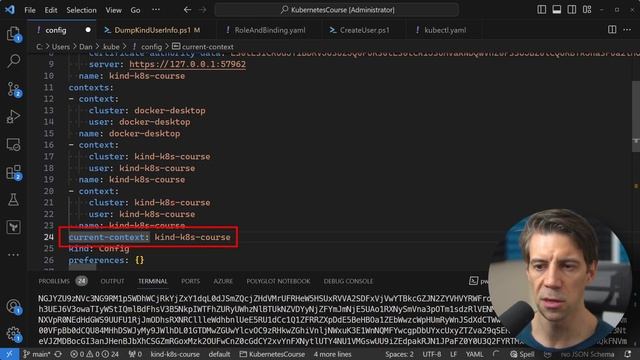Viewport: 640px width, 360px height.
Task: Click kind-k8s-course context in status bar
Action: click(x=175, y=354)
